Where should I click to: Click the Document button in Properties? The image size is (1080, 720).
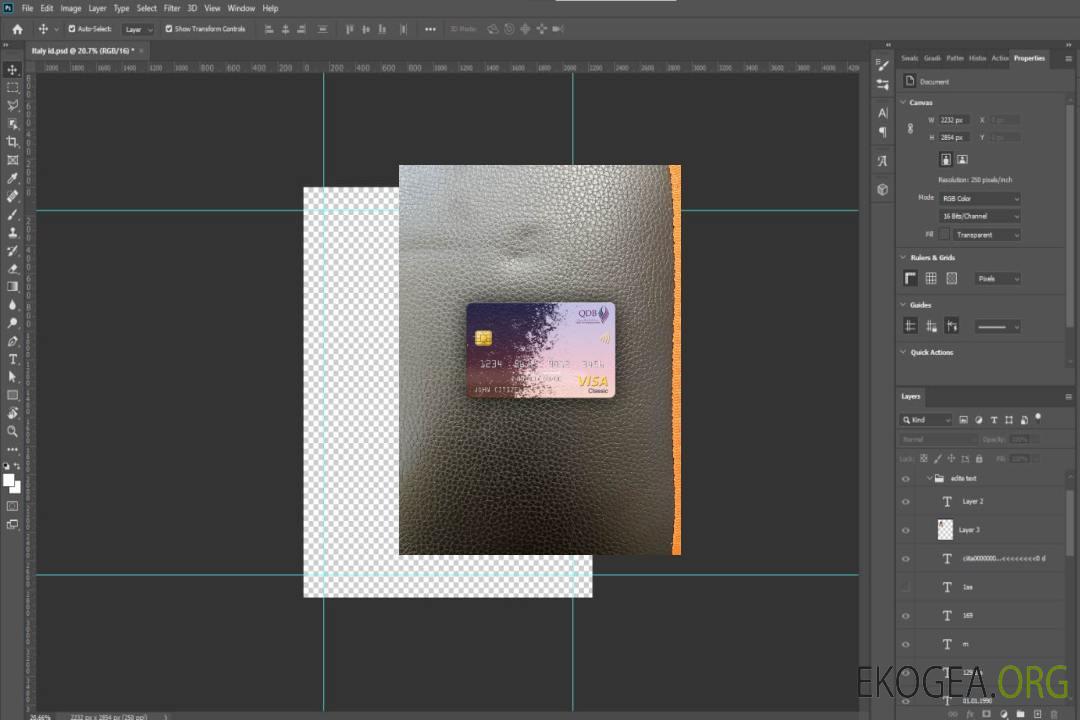934,82
